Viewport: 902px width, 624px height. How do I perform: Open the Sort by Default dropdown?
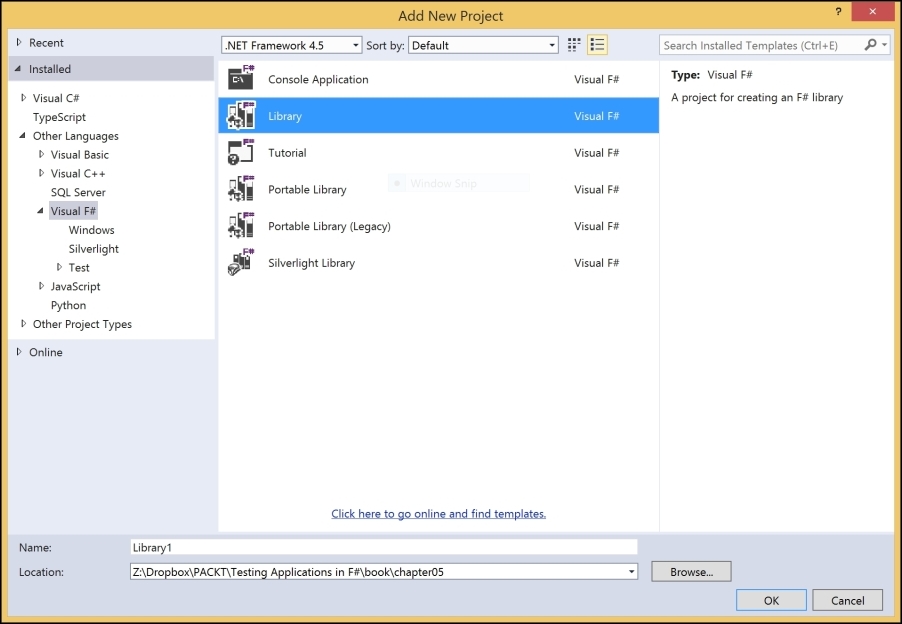coord(551,44)
